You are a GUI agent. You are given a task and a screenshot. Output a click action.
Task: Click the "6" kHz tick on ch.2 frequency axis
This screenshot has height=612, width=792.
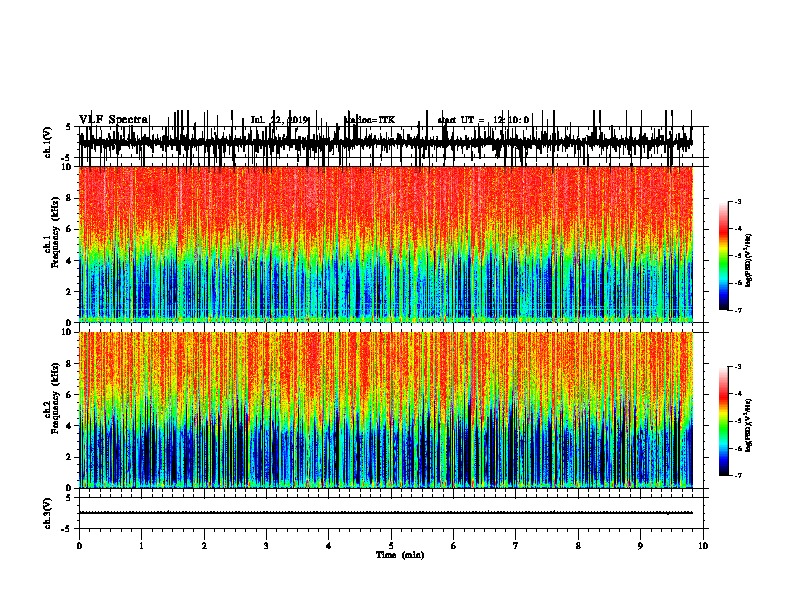click(69, 395)
